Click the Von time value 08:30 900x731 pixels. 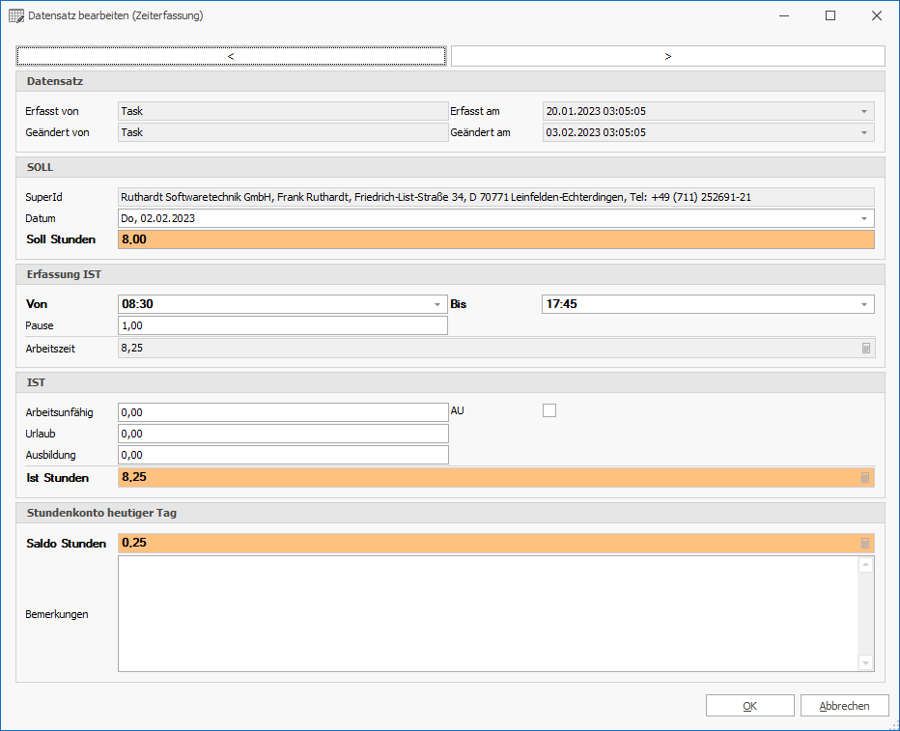pos(138,304)
